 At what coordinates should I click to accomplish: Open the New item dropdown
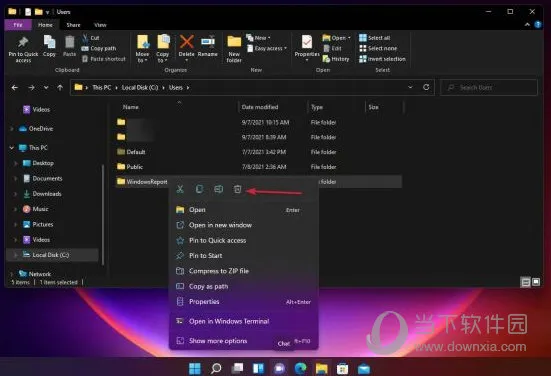(x=258, y=38)
